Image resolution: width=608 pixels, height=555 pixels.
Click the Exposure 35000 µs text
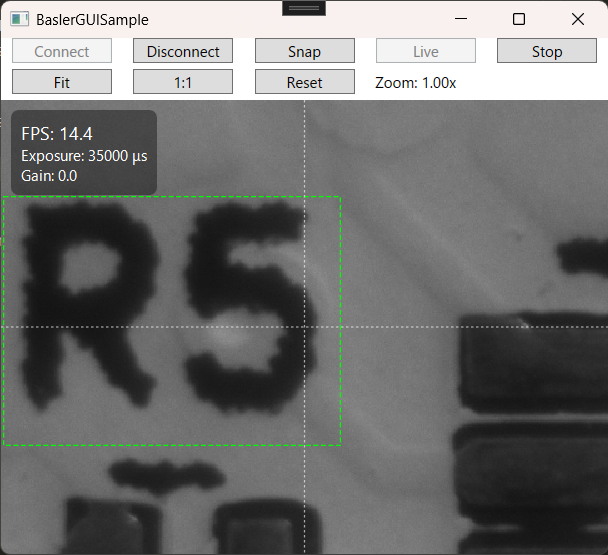tap(84, 156)
